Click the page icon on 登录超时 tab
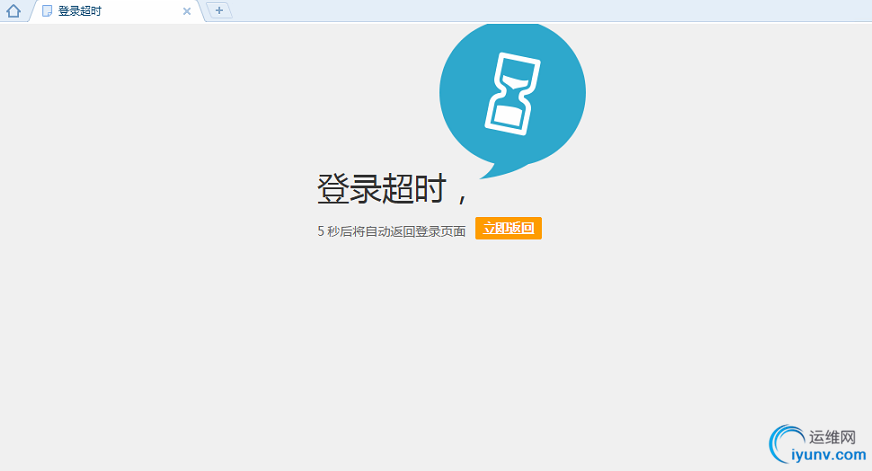 coord(47,11)
